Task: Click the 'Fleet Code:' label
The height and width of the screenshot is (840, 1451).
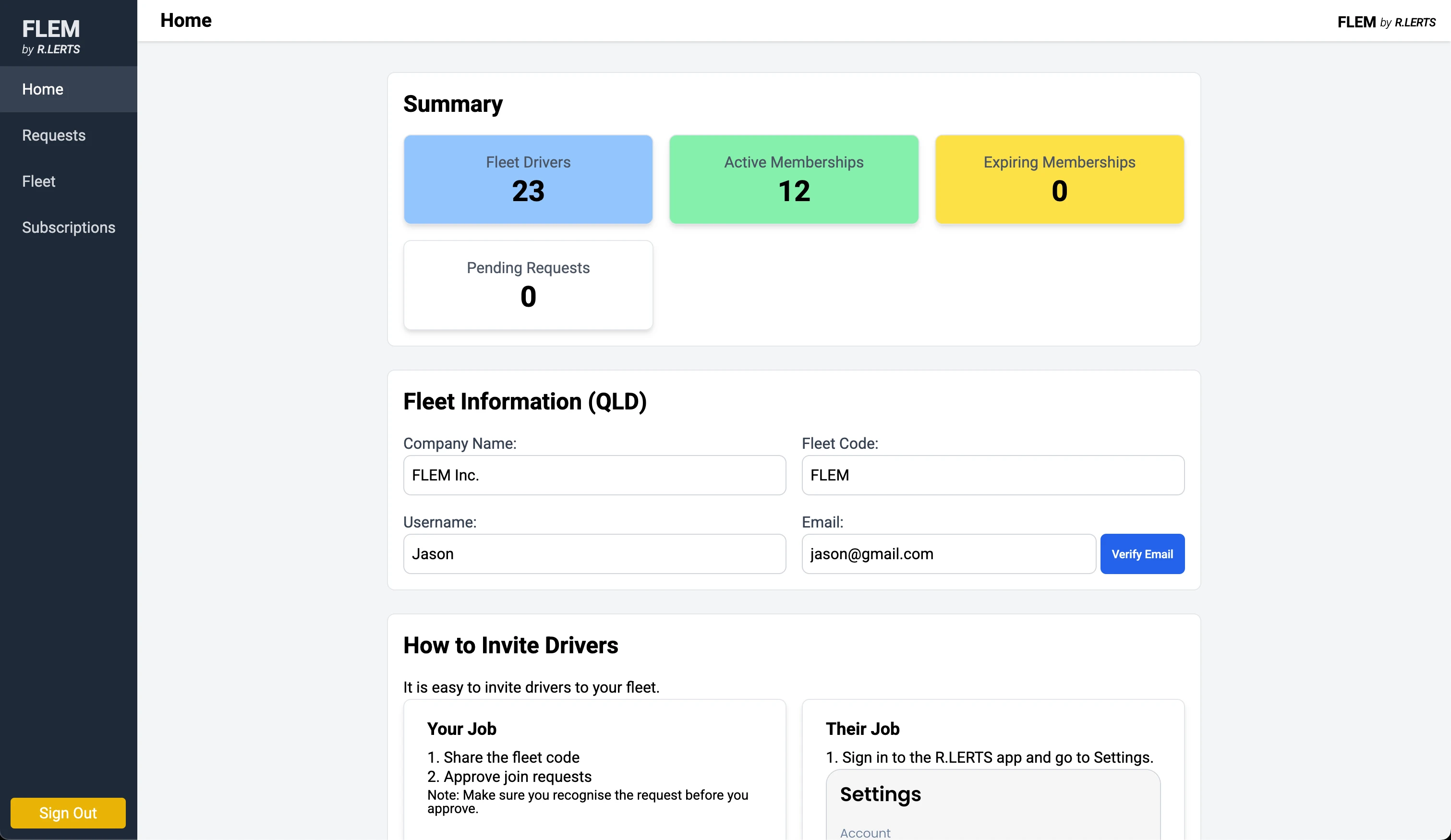Action: (x=839, y=444)
